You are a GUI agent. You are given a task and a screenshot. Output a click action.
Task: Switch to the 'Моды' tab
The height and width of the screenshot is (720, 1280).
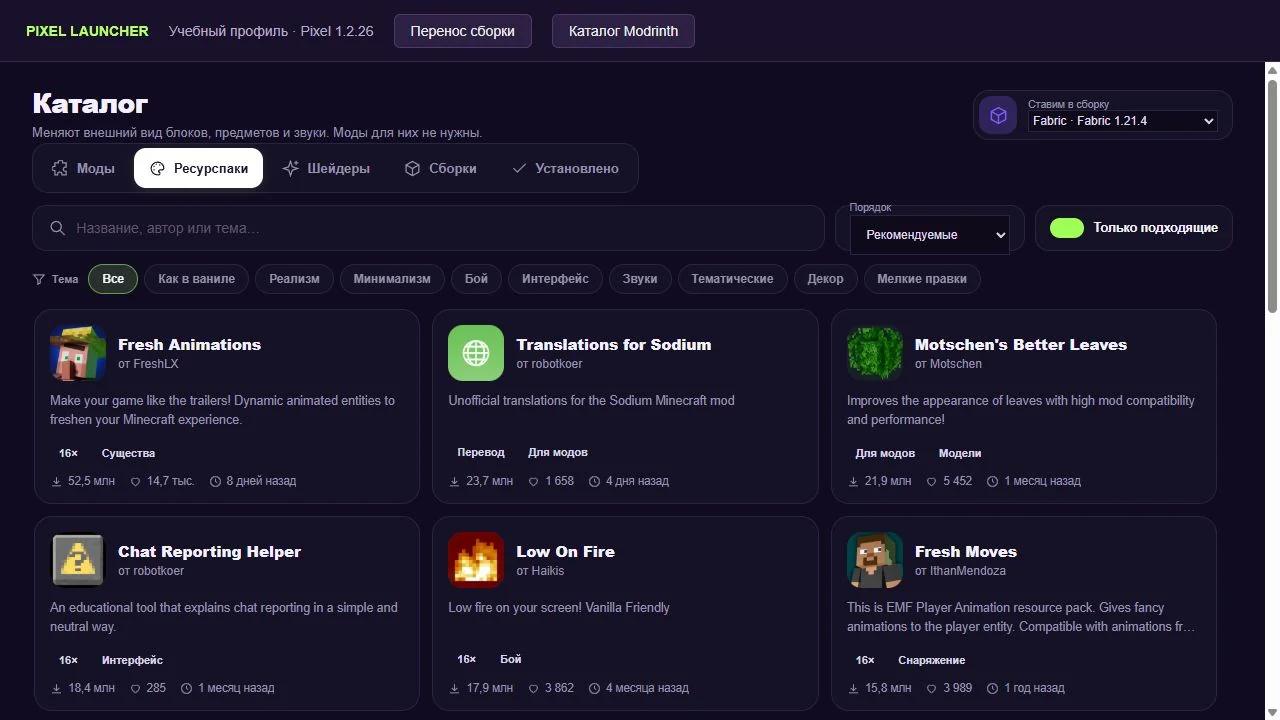click(x=84, y=168)
